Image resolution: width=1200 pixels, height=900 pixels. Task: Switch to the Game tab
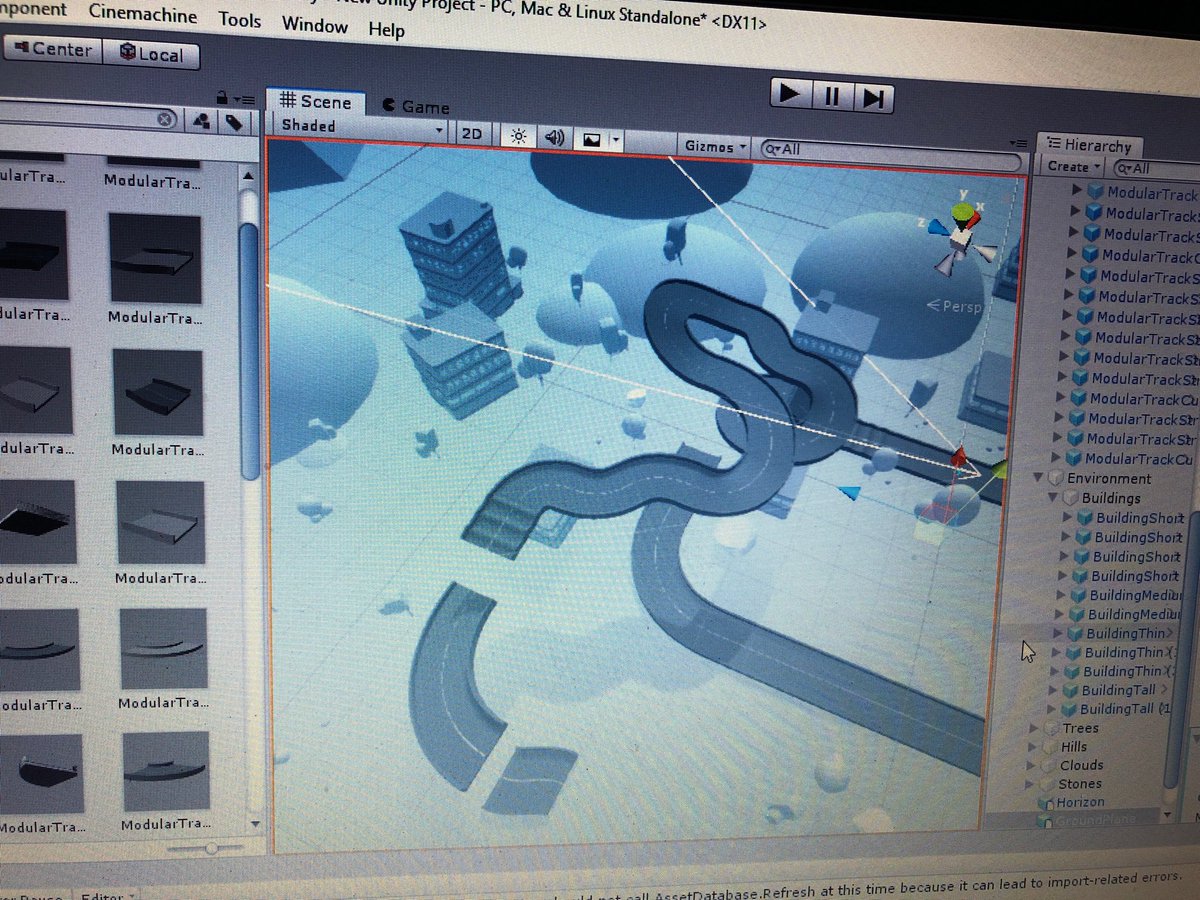pyautogui.click(x=415, y=106)
